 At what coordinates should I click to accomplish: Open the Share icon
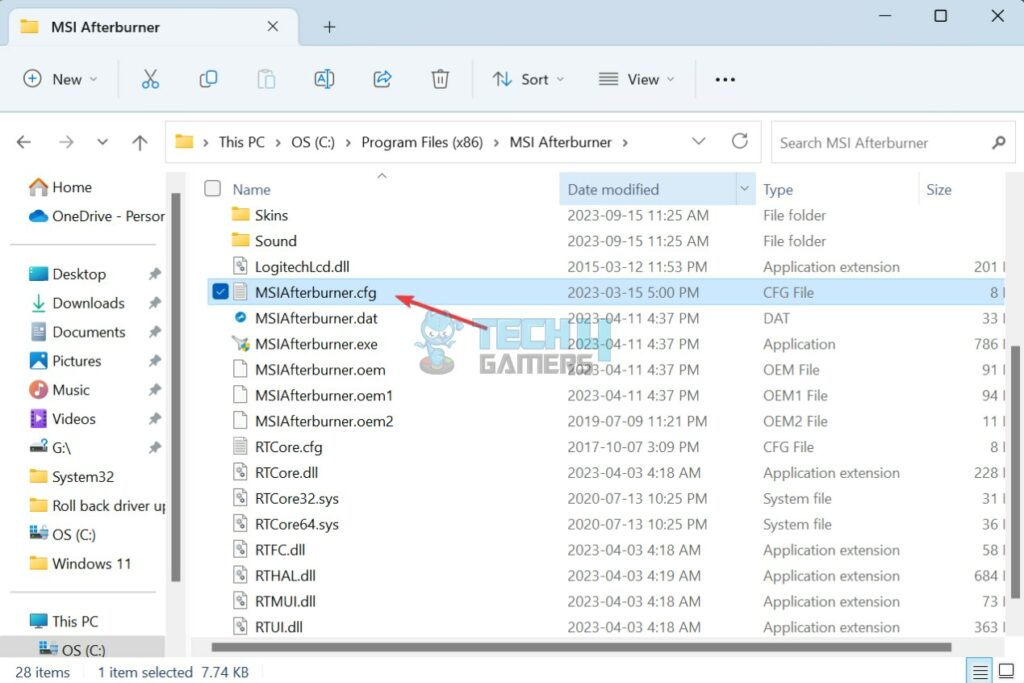click(x=382, y=79)
